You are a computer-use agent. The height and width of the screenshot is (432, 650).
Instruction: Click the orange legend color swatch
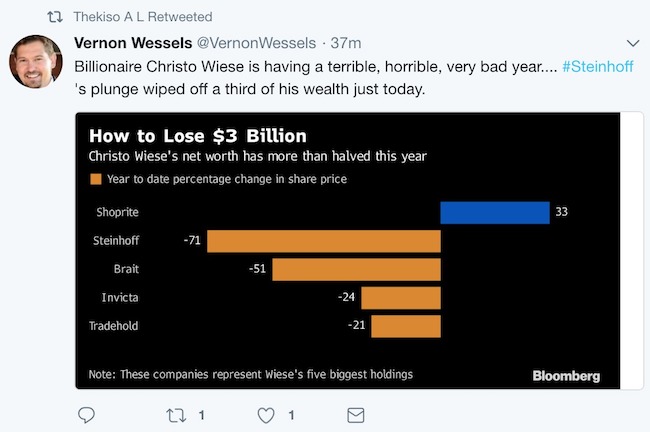point(96,179)
